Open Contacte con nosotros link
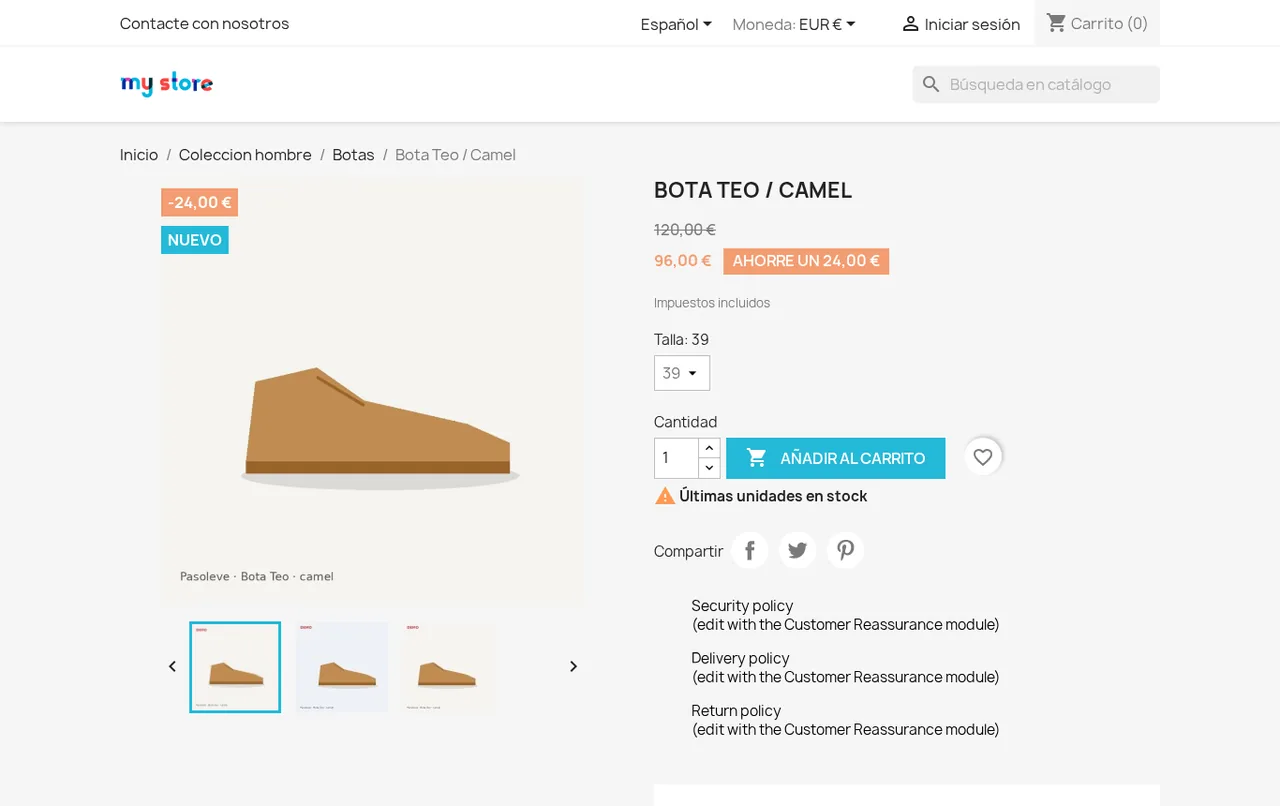Image resolution: width=1280 pixels, height=806 pixels. click(x=204, y=23)
